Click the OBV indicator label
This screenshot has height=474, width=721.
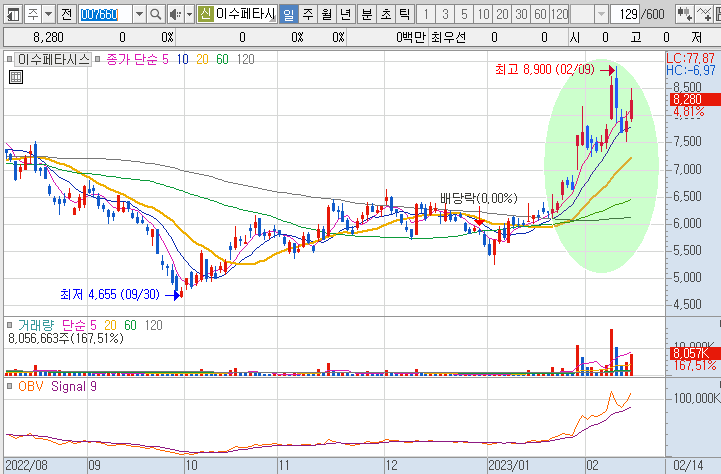[x=31, y=386]
